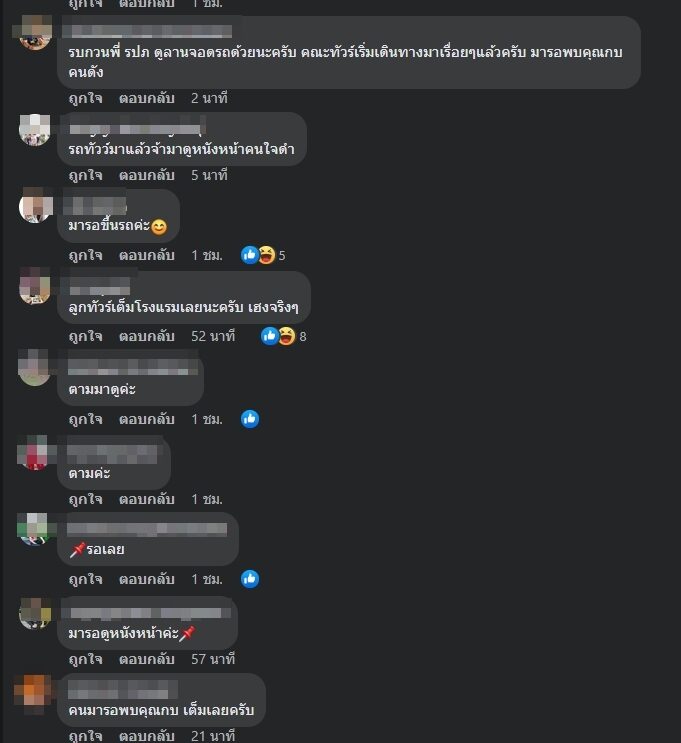681x743 pixels.
Task: Open the thumbs-up reactions on the ลูกทัวร์เต็มโรงแรม comment
Action: [x=270, y=336]
